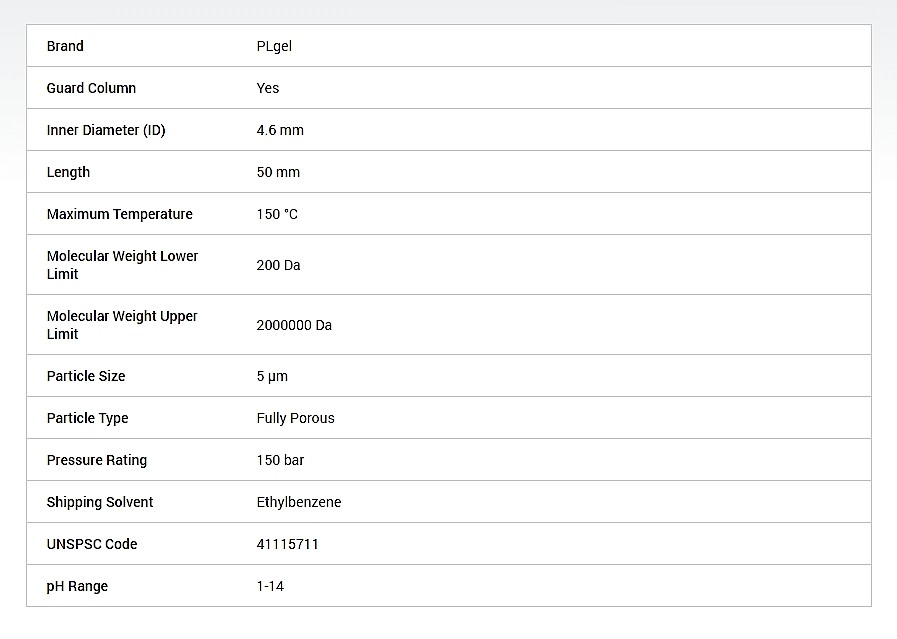
Task: Select the 2000000 Da value
Action: point(294,325)
